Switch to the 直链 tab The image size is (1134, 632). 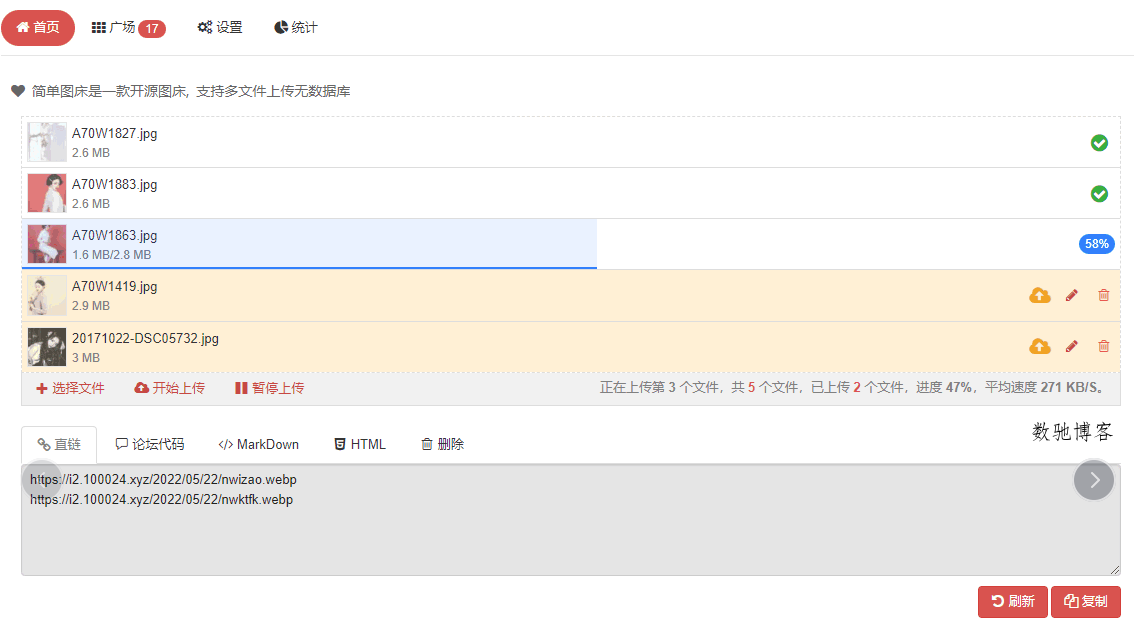pyautogui.click(x=59, y=445)
